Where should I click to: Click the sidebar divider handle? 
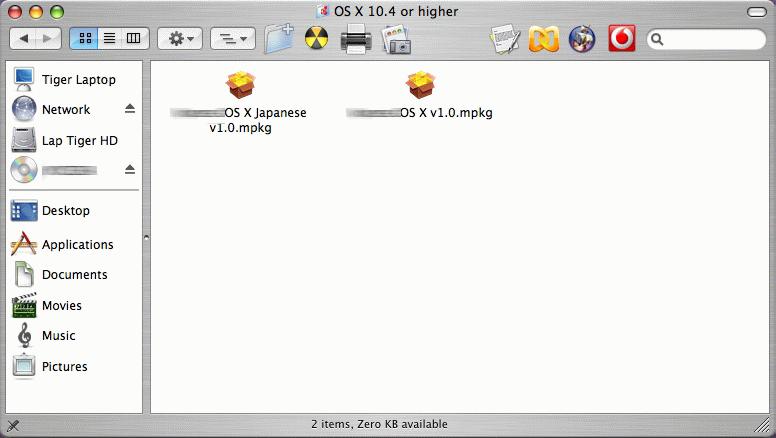tap(146, 238)
